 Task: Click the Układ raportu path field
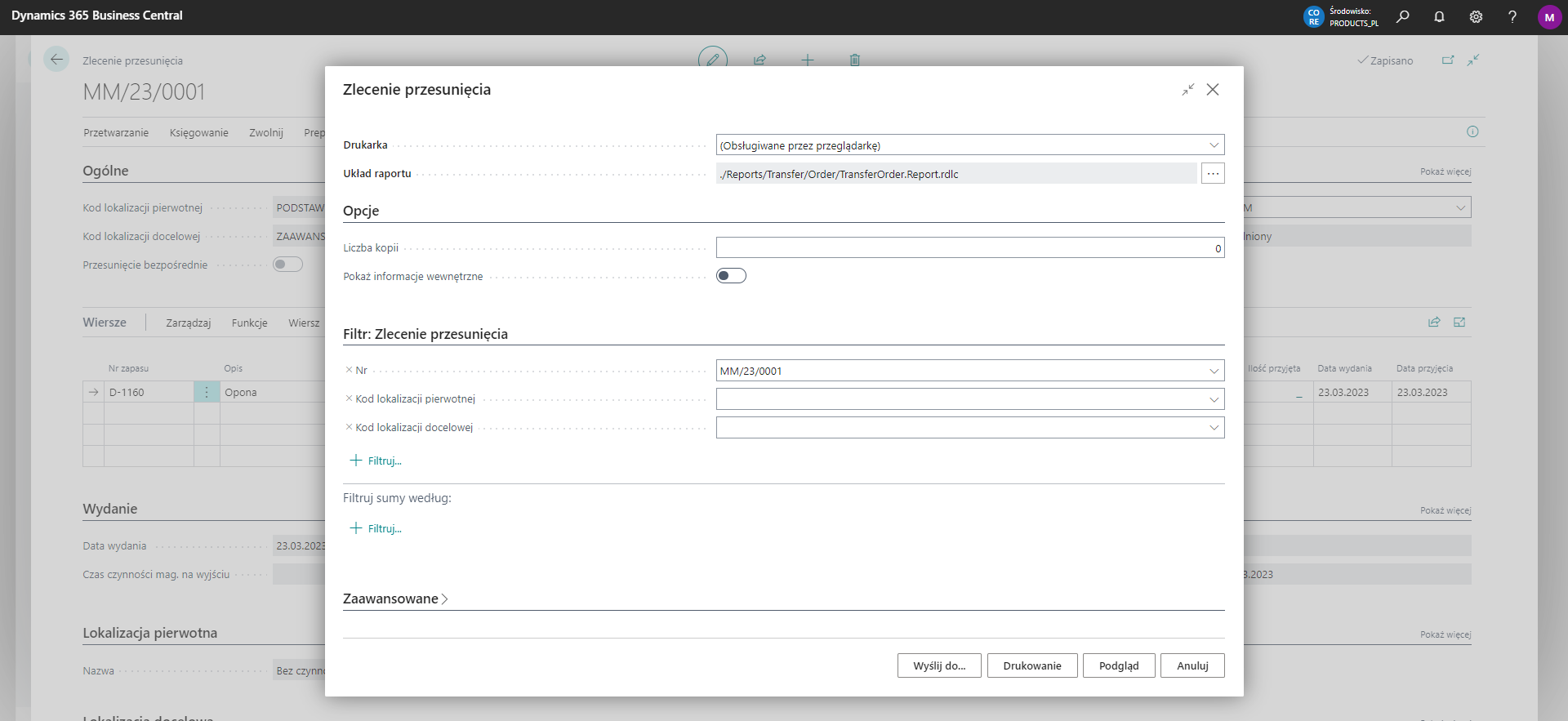956,173
